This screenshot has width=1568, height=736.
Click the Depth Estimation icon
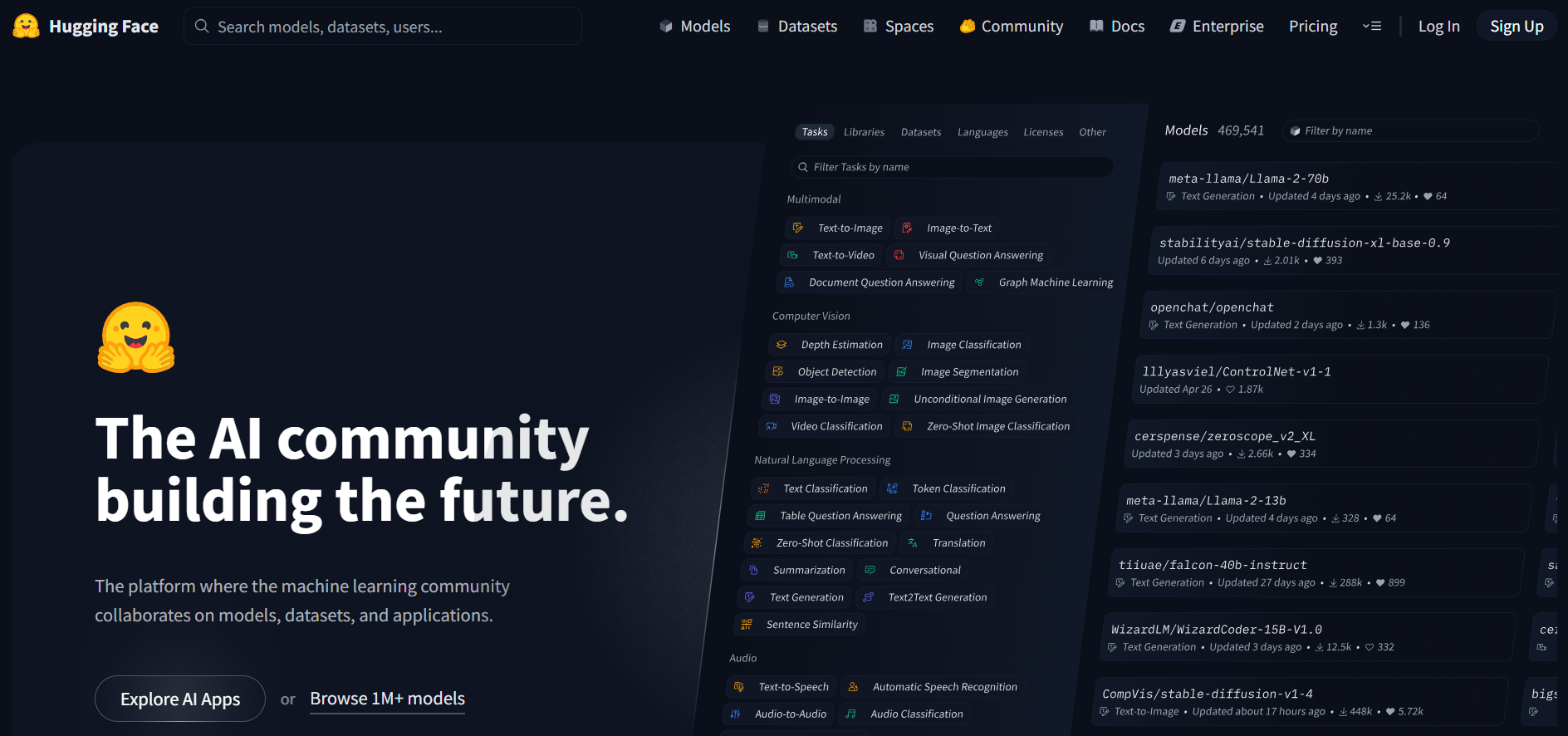tap(782, 345)
